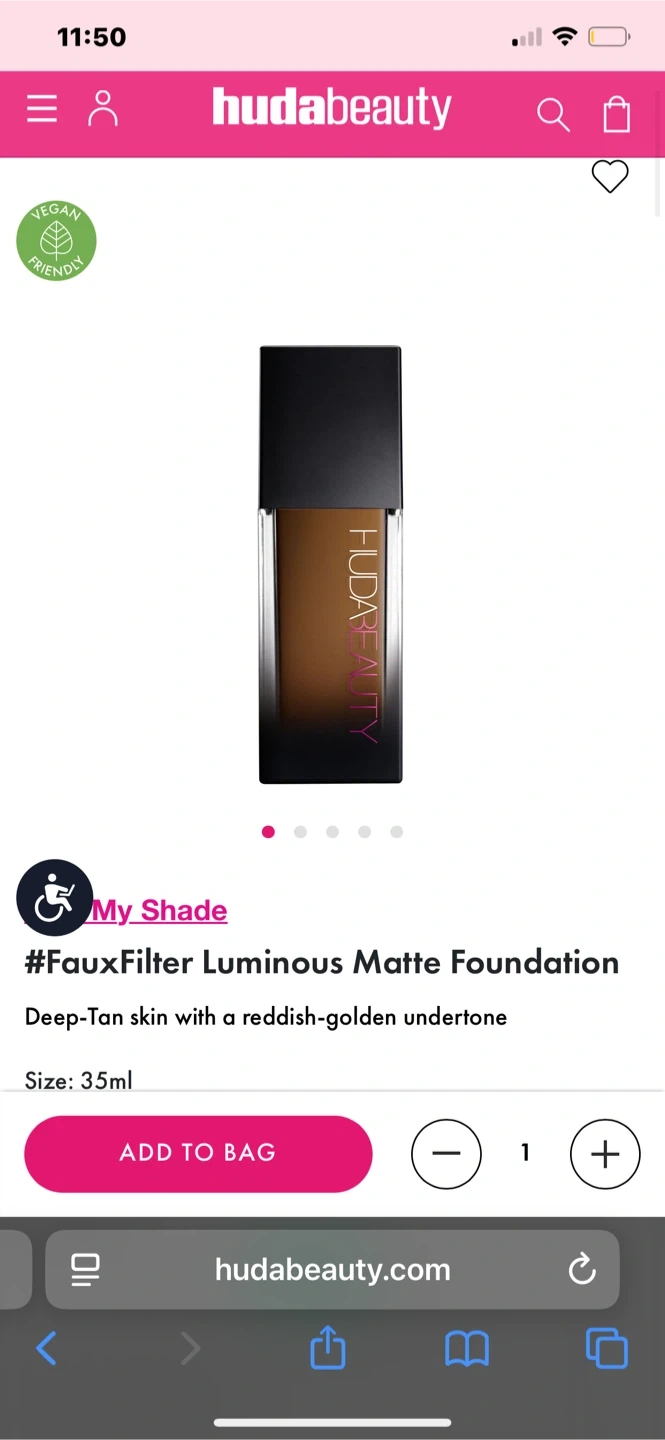Select the third image carousel dot
Image resolution: width=665 pixels, height=1440 pixels.
[332, 832]
